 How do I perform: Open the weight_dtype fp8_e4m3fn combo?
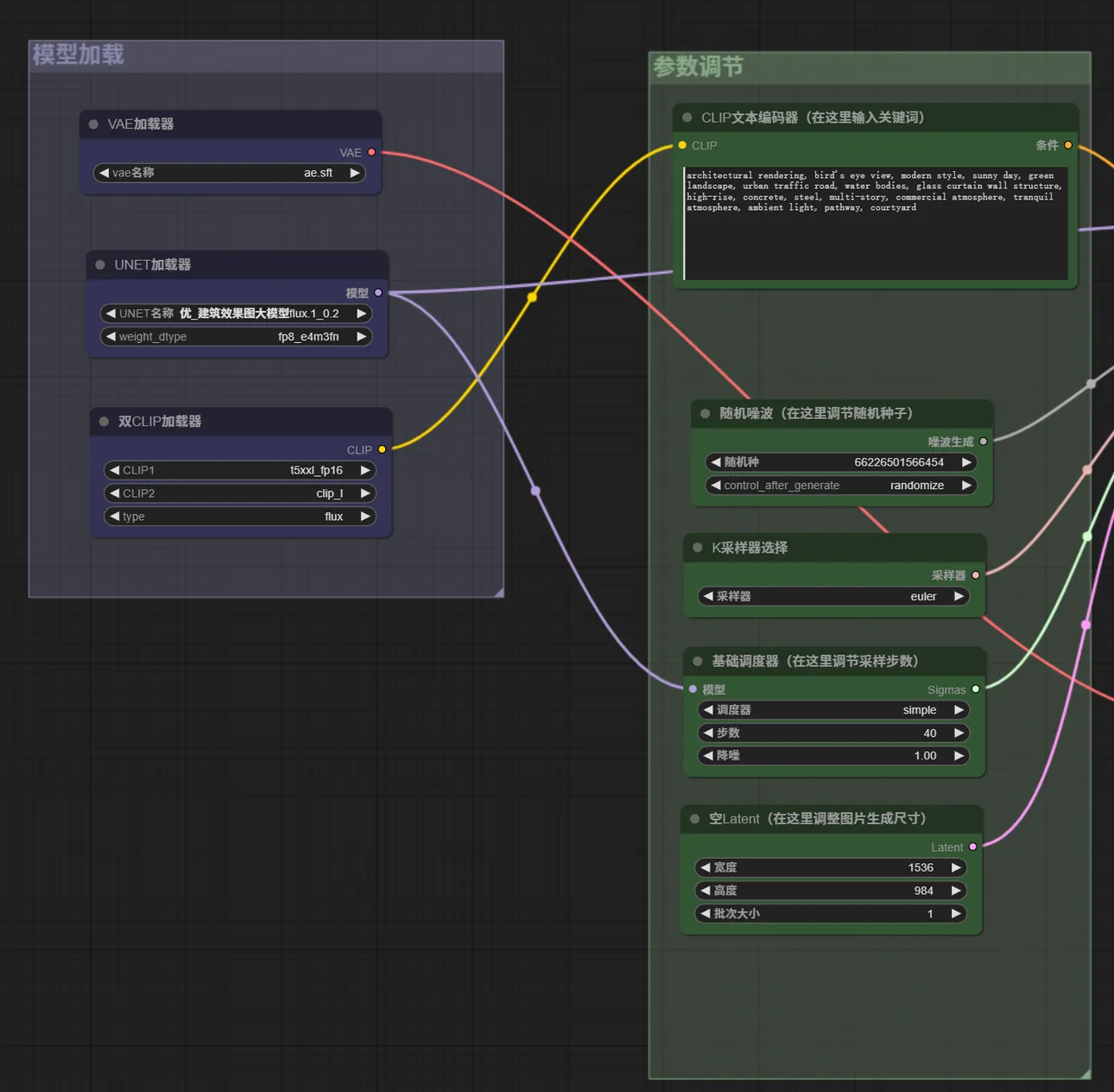236,337
